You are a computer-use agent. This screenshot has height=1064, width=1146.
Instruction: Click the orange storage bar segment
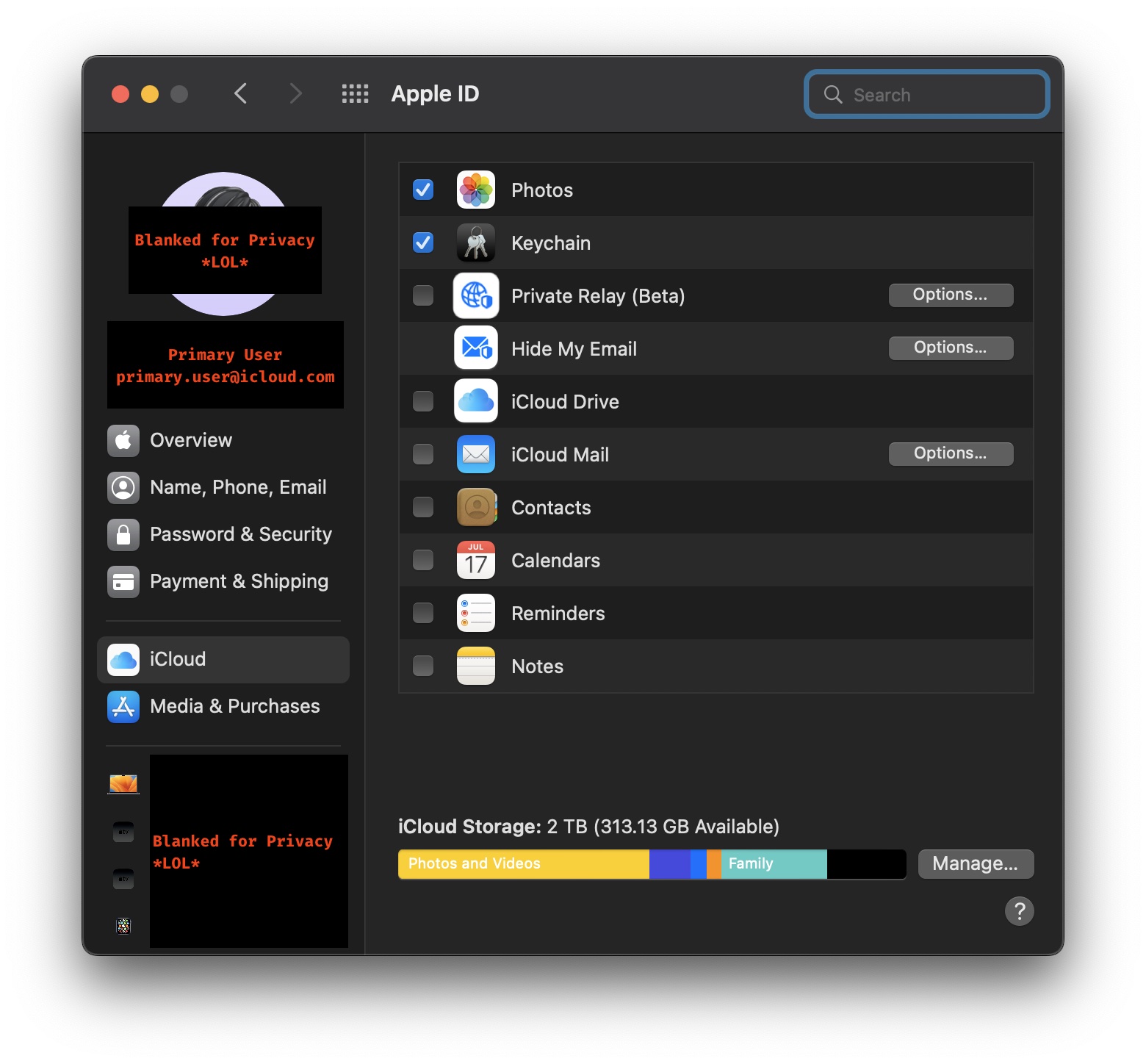(714, 864)
